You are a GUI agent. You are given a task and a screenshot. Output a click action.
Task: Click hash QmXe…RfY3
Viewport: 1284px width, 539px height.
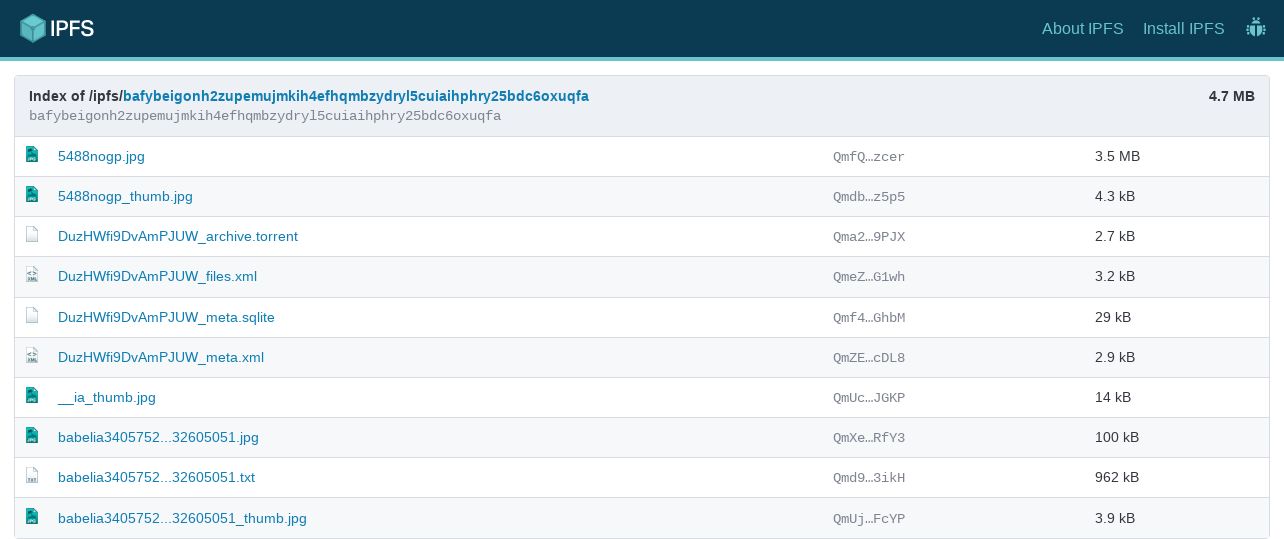click(869, 437)
